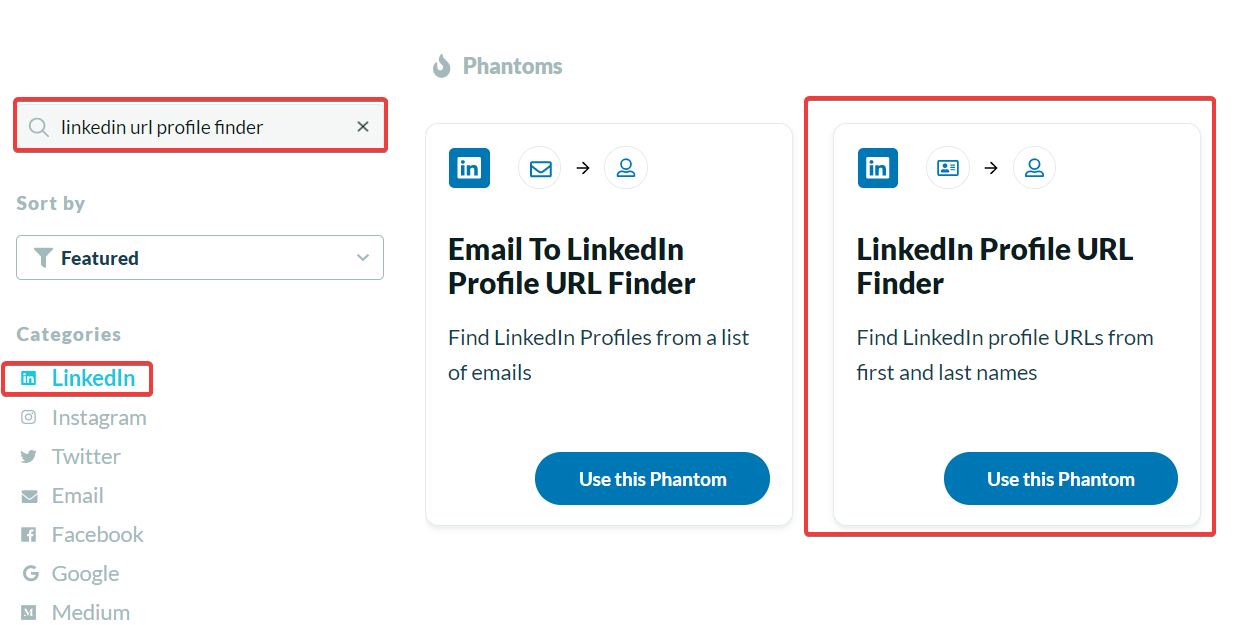Click envelope icon on Email To LinkedIn card
The image size is (1237, 625).
coord(540,168)
